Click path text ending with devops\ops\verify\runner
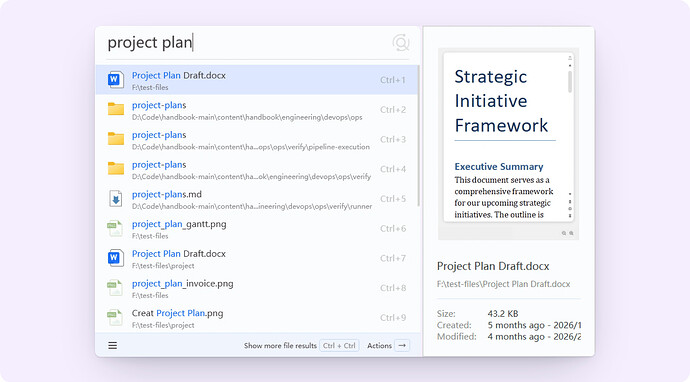690x382 pixels. click(252, 206)
